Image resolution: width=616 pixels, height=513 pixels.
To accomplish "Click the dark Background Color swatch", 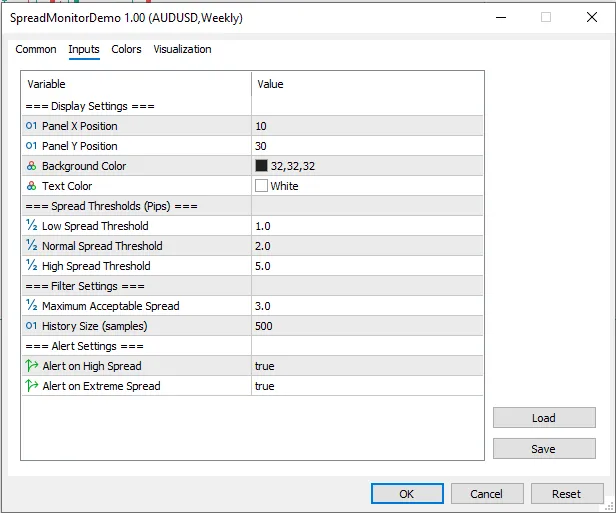I will click(262, 166).
